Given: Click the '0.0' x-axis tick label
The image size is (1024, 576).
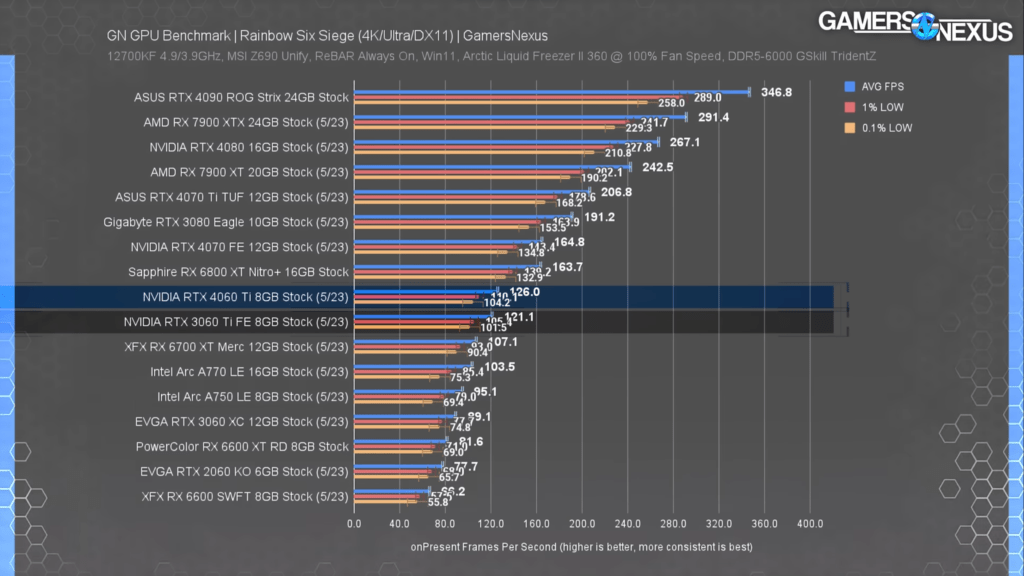Looking at the screenshot, I should 354,524.
